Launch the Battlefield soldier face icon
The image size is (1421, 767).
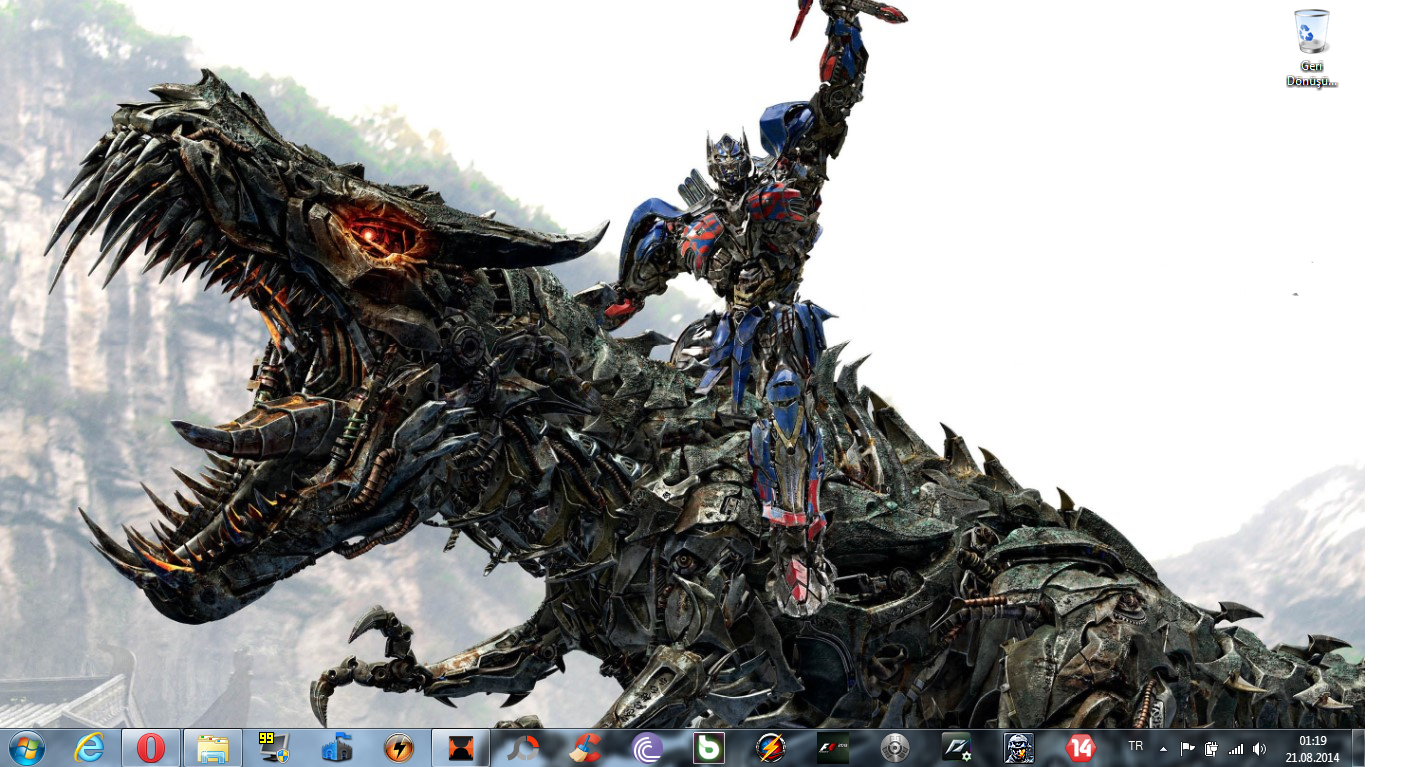1019,747
